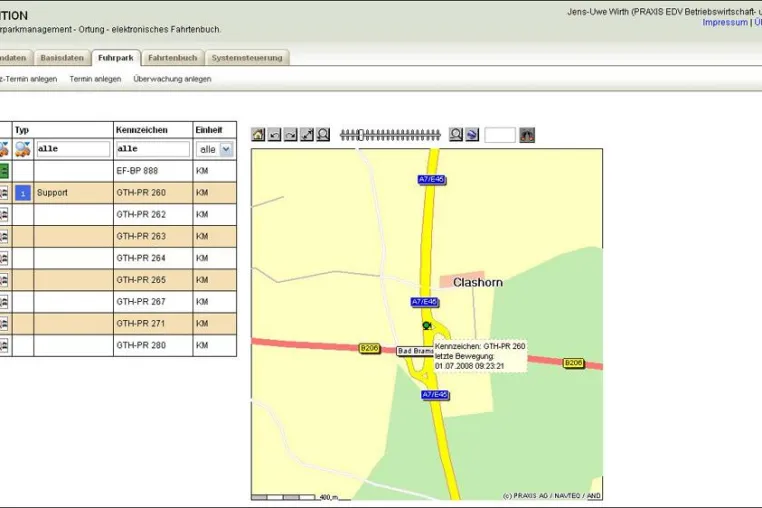Screen dimensions: 762x508
Task: Click the magnifier icon right of zoom slider
Action: pyautogui.click(x=456, y=135)
